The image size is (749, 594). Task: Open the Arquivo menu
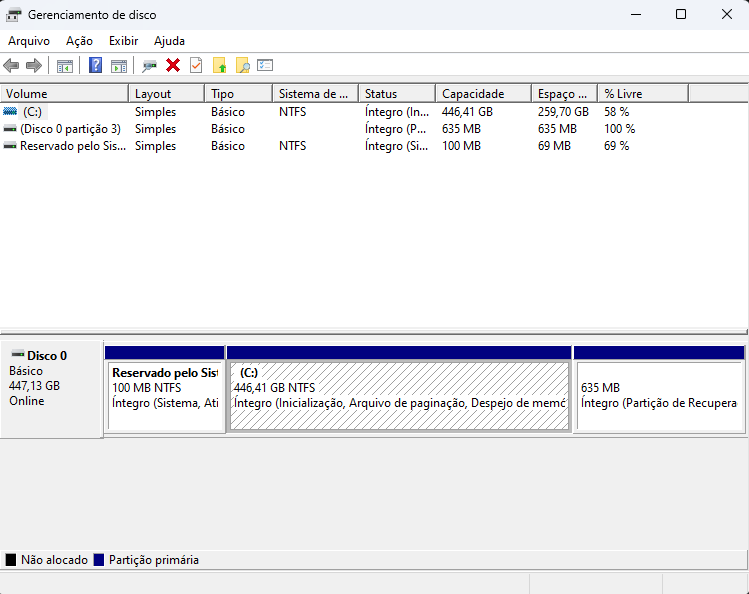pyautogui.click(x=29, y=41)
